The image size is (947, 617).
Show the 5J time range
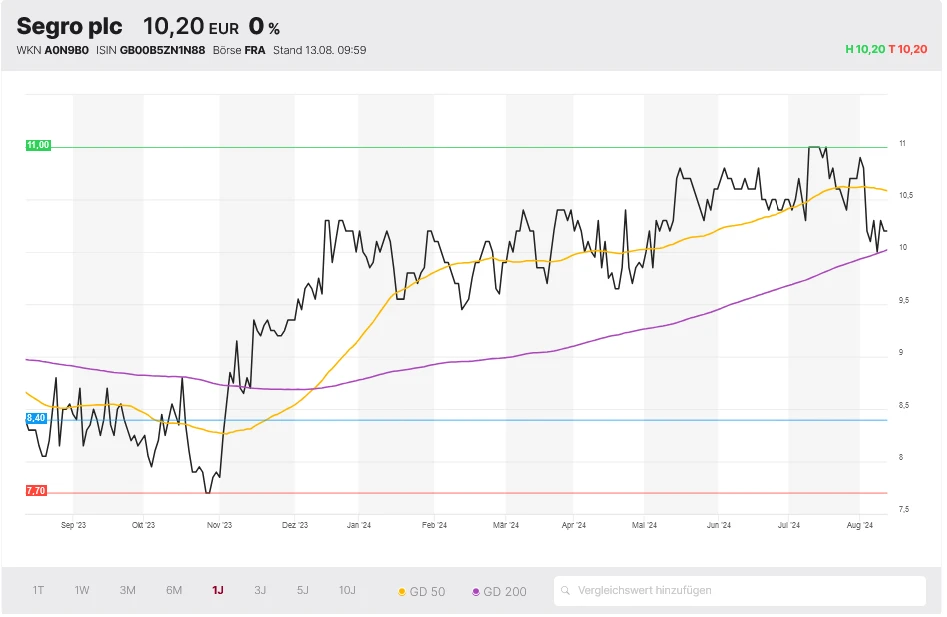[x=303, y=590]
